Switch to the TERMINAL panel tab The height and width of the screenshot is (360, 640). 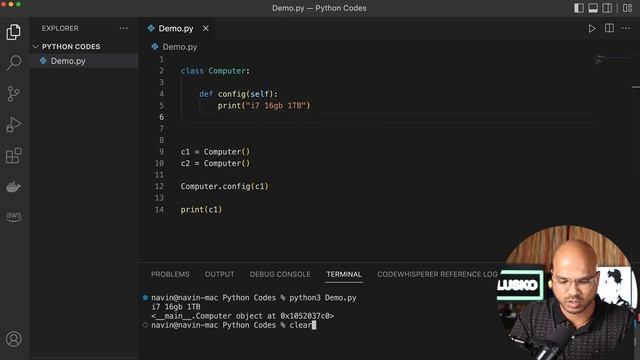click(344, 274)
